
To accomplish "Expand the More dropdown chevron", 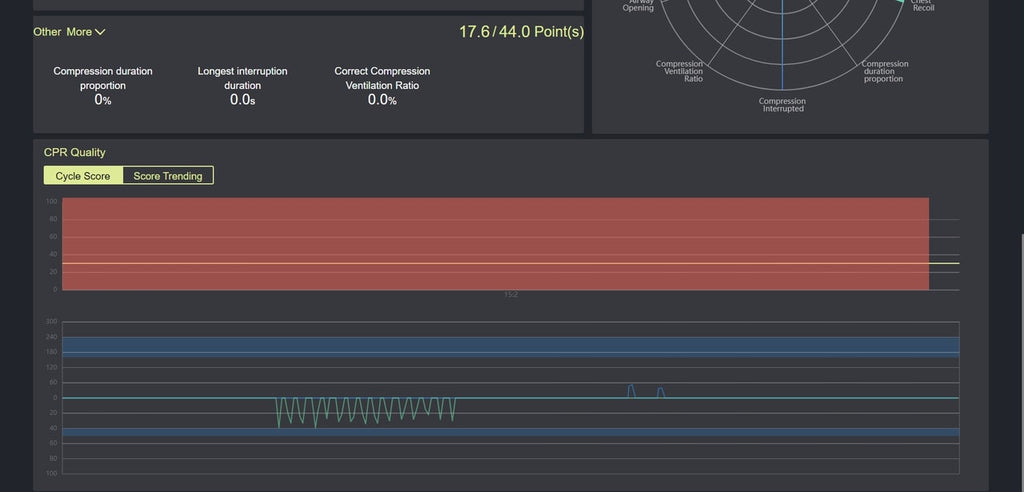I will [x=100, y=32].
